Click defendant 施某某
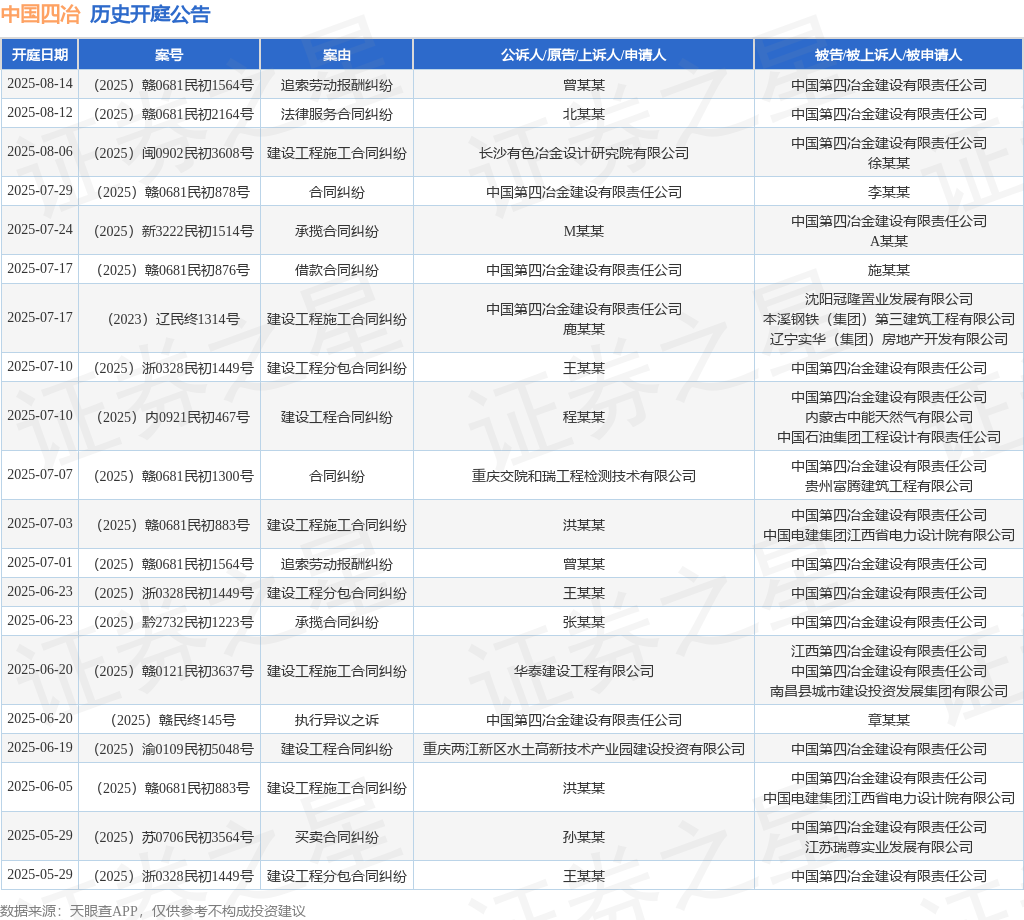The width and height of the screenshot is (1024, 920). point(889,270)
